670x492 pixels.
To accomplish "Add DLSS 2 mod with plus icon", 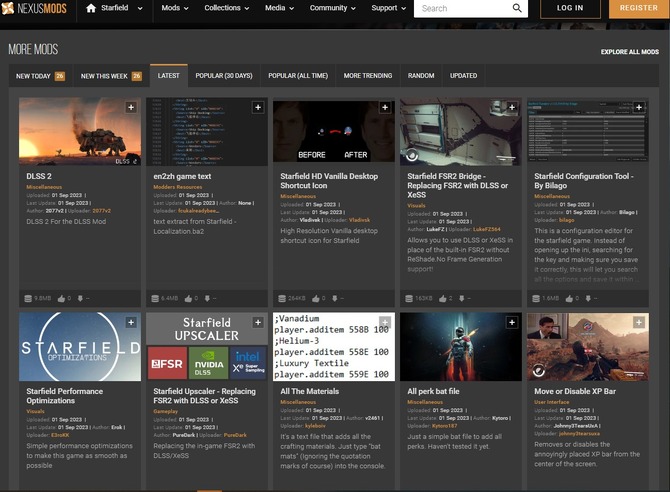I will coord(131,107).
